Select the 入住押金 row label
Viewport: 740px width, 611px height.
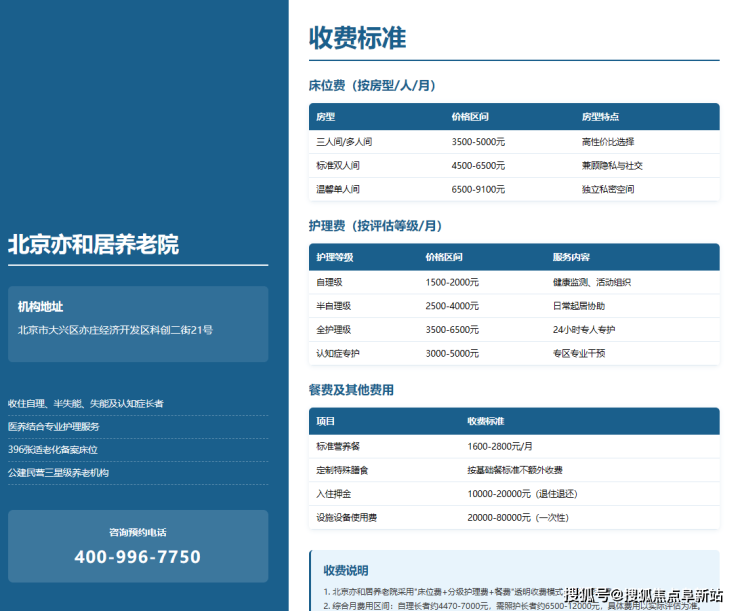point(334,494)
